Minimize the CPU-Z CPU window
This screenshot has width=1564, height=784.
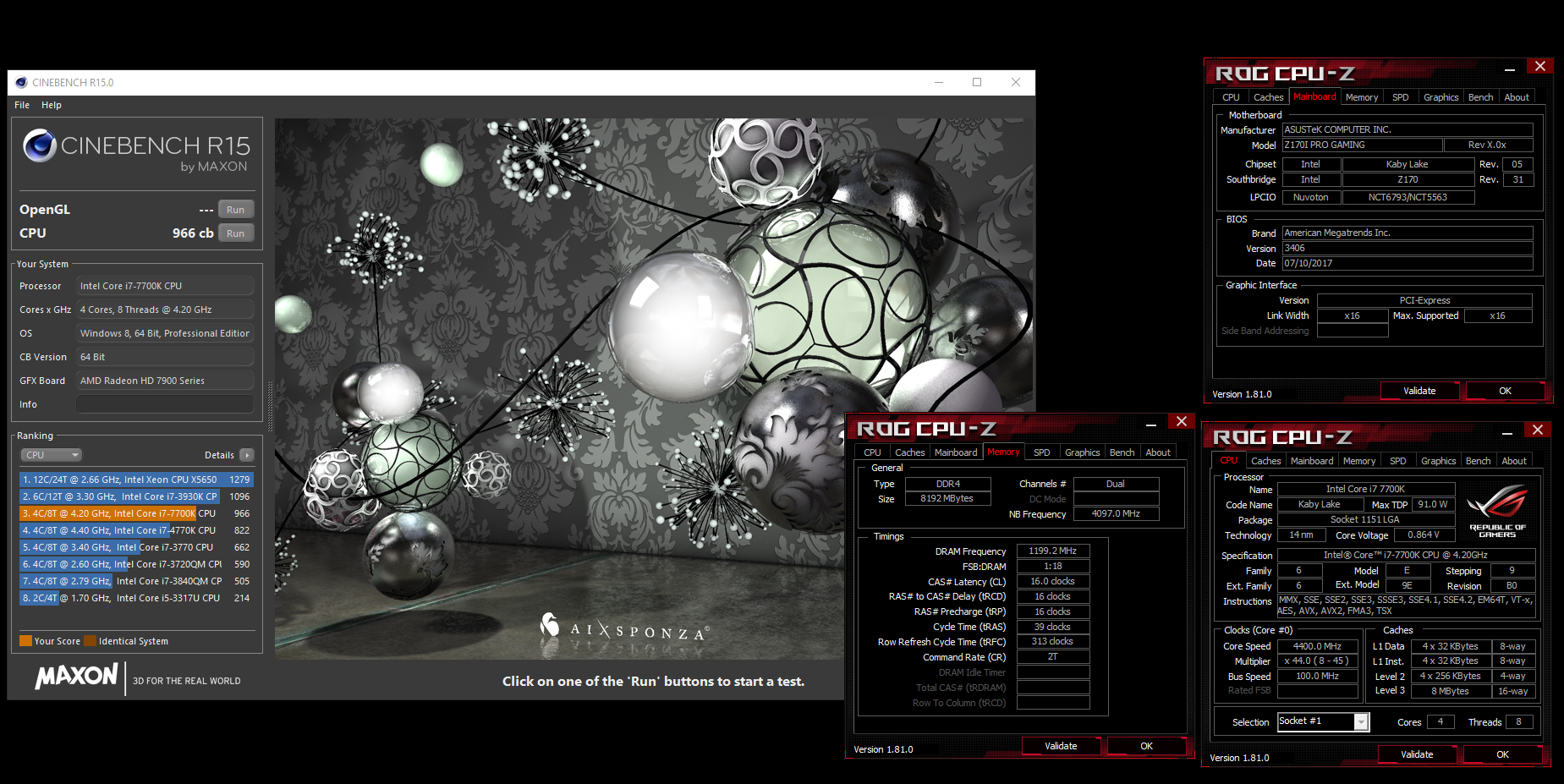[1507, 433]
